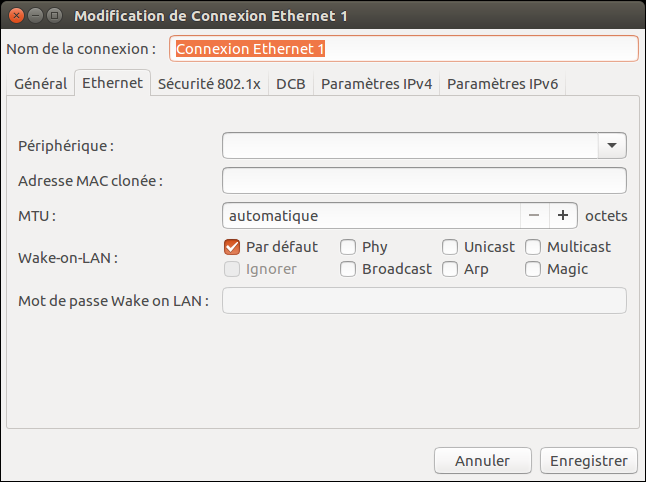646x482 pixels.
Task: Open the Paramètres IPv6 tab
Action: click(502, 84)
